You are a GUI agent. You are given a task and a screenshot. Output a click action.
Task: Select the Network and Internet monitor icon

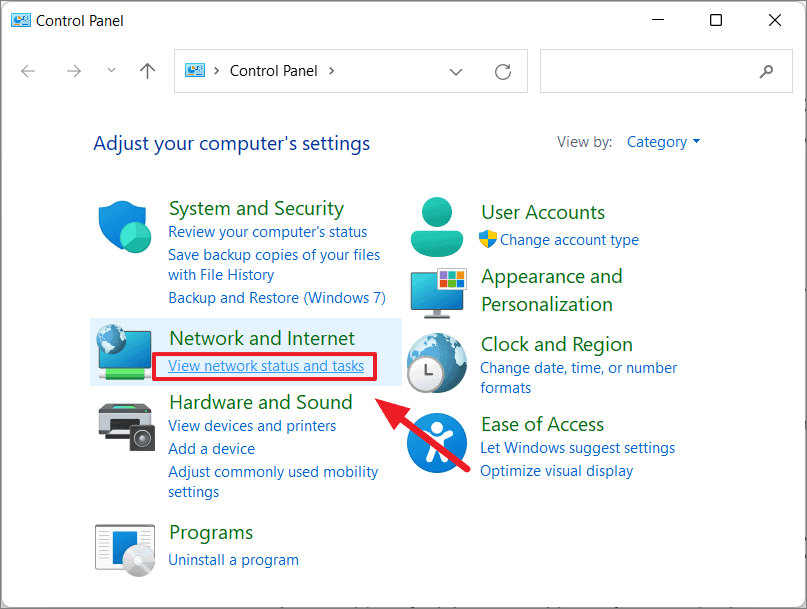click(x=124, y=347)
